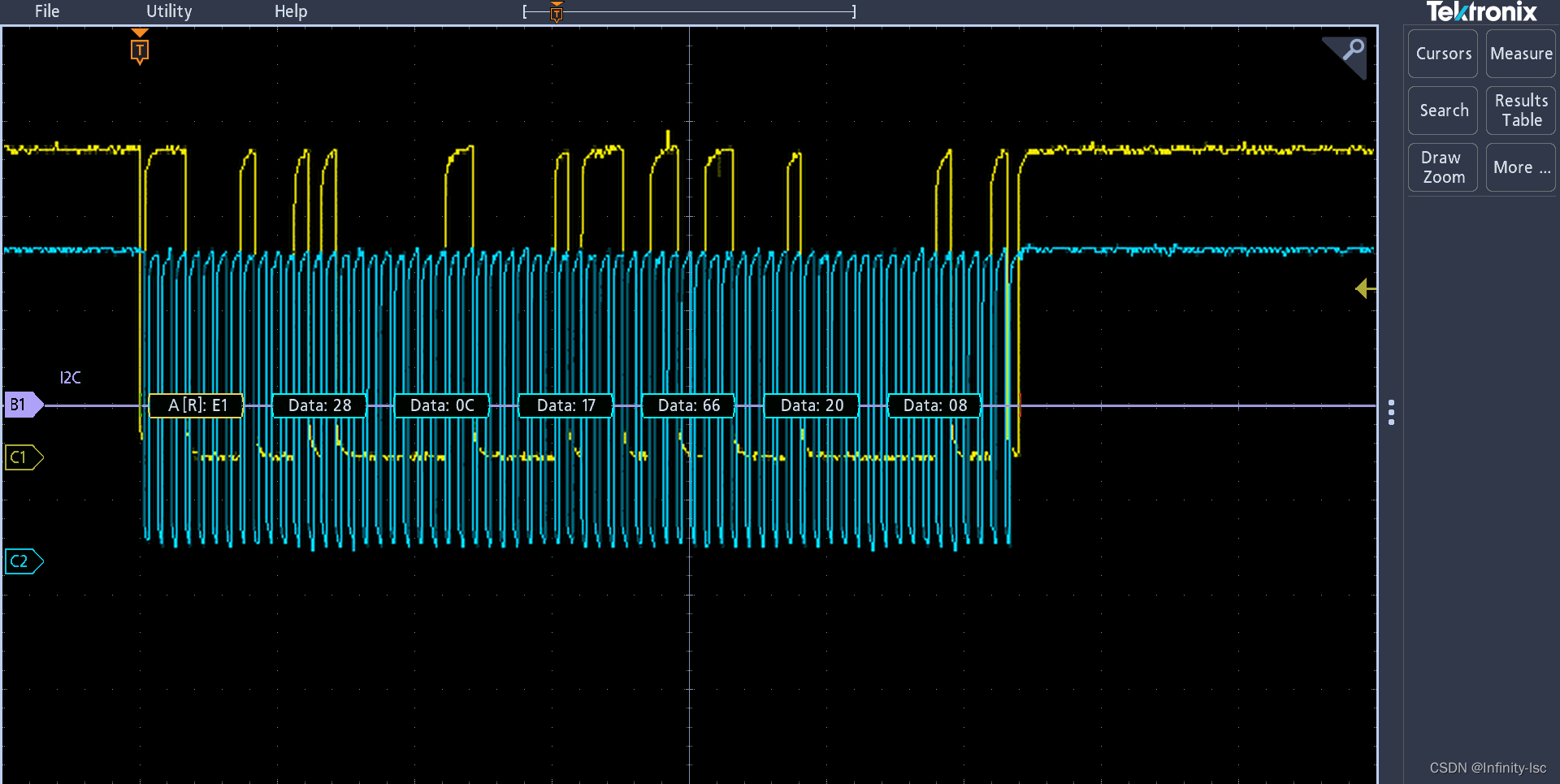Click the B1 bus badge
This screenshot has height=784, width=1560.
click(x=19, y=404)
